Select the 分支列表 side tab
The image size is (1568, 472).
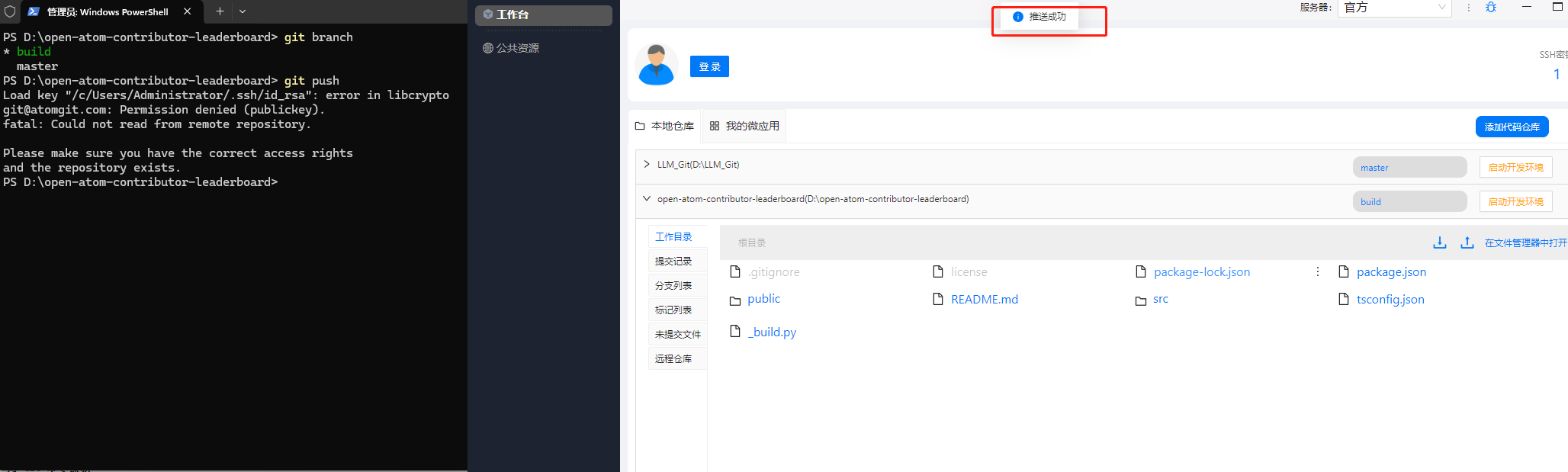(x=677, y=286)
